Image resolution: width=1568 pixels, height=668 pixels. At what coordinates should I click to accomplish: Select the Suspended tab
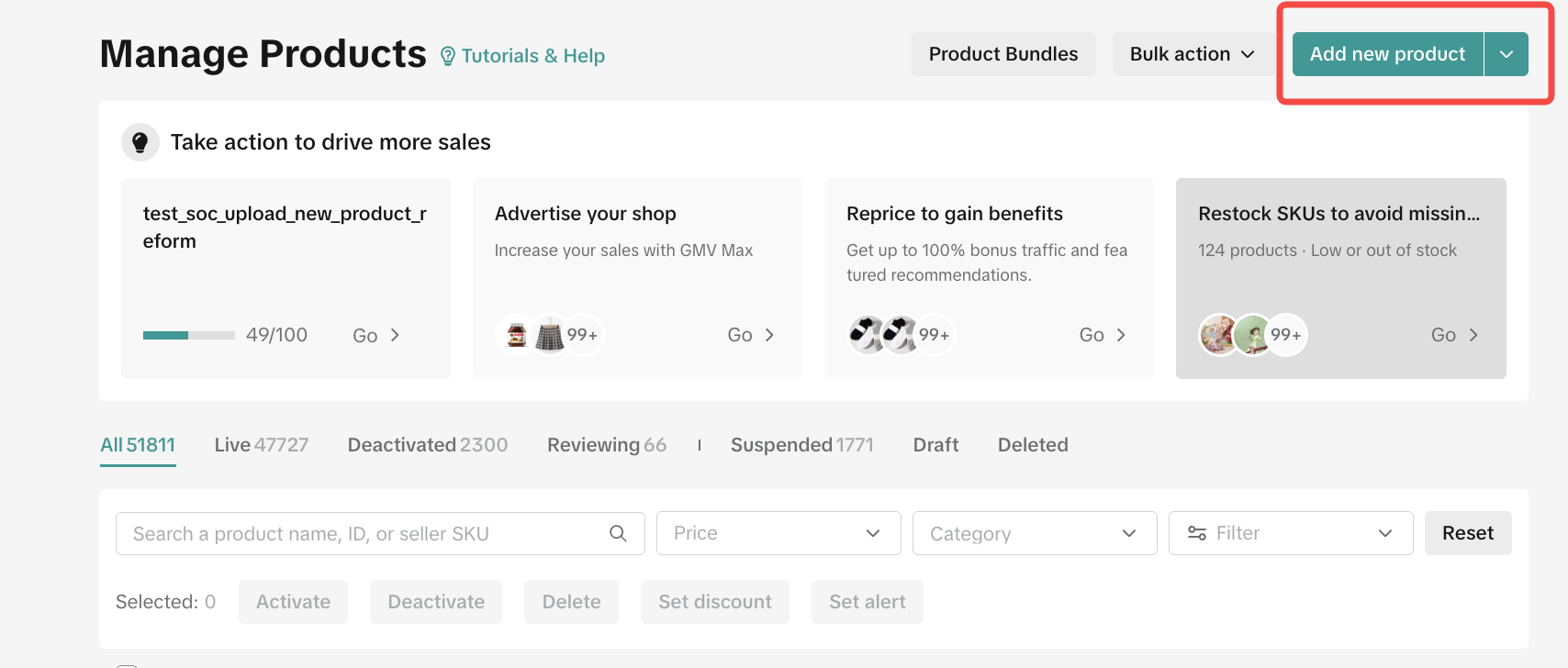click(x=801, y=445)
